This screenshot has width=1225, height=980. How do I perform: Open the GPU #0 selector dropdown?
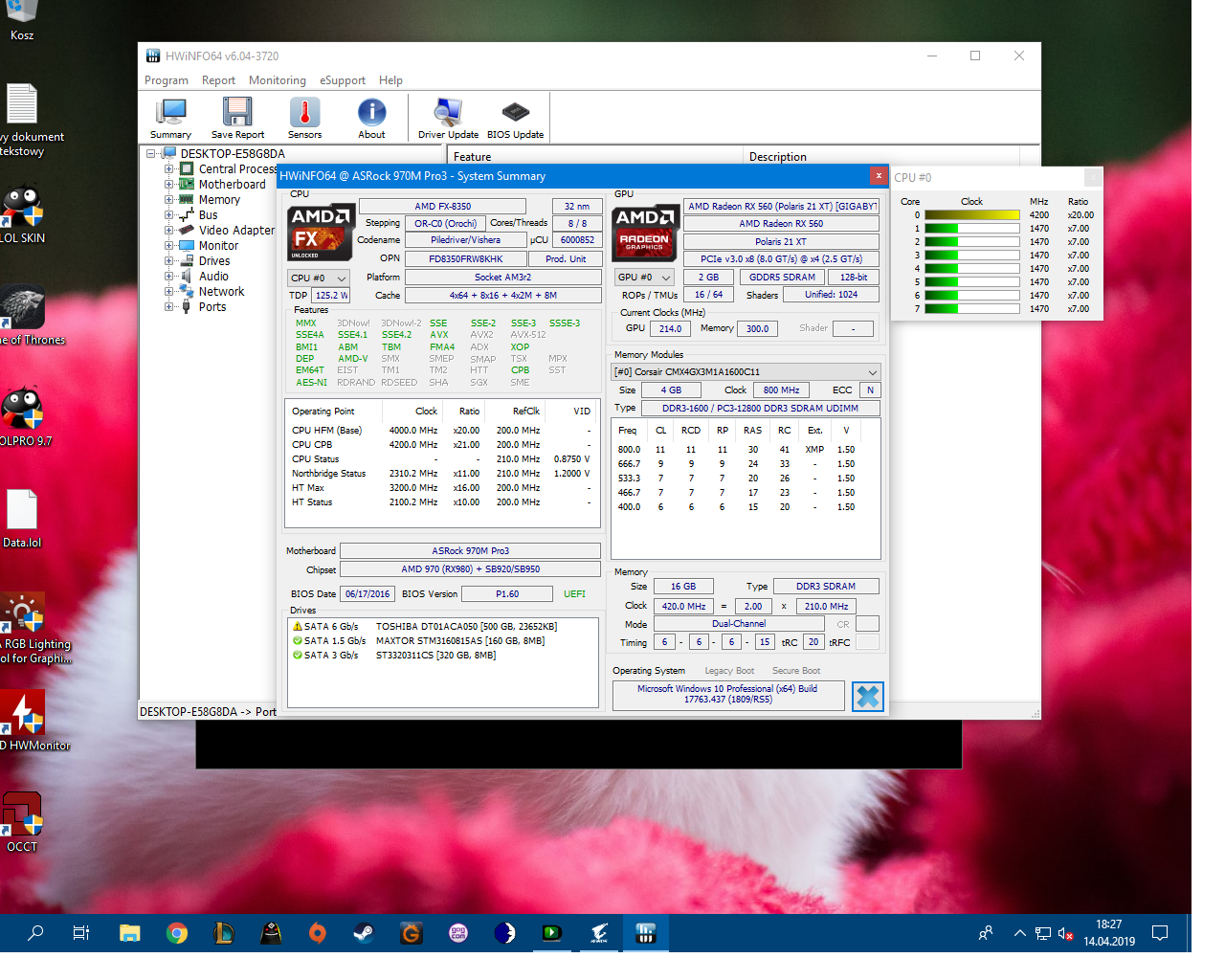pos(644,277)
